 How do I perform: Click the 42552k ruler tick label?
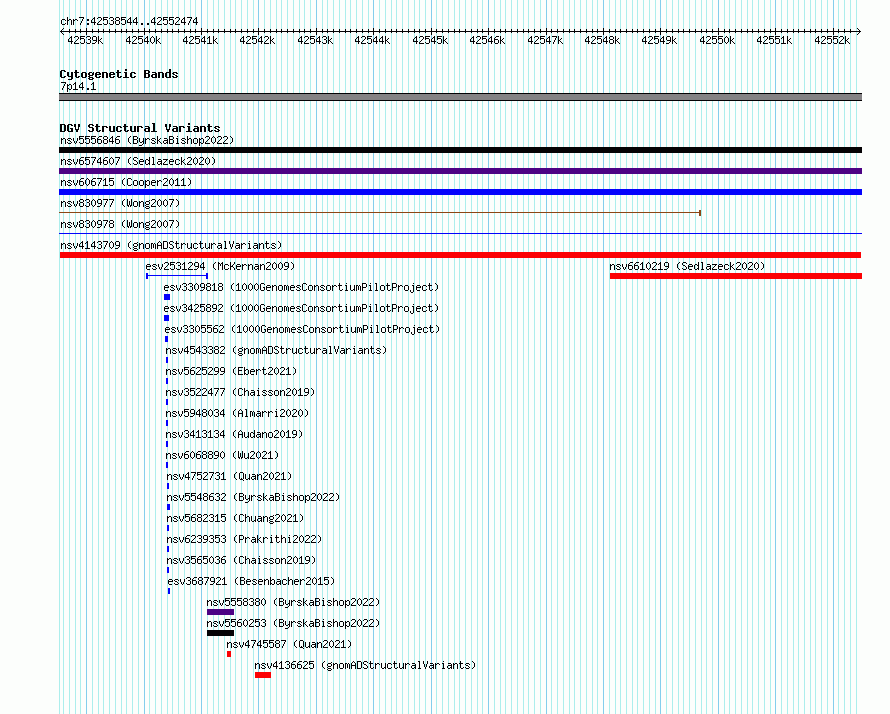[832, 40]
